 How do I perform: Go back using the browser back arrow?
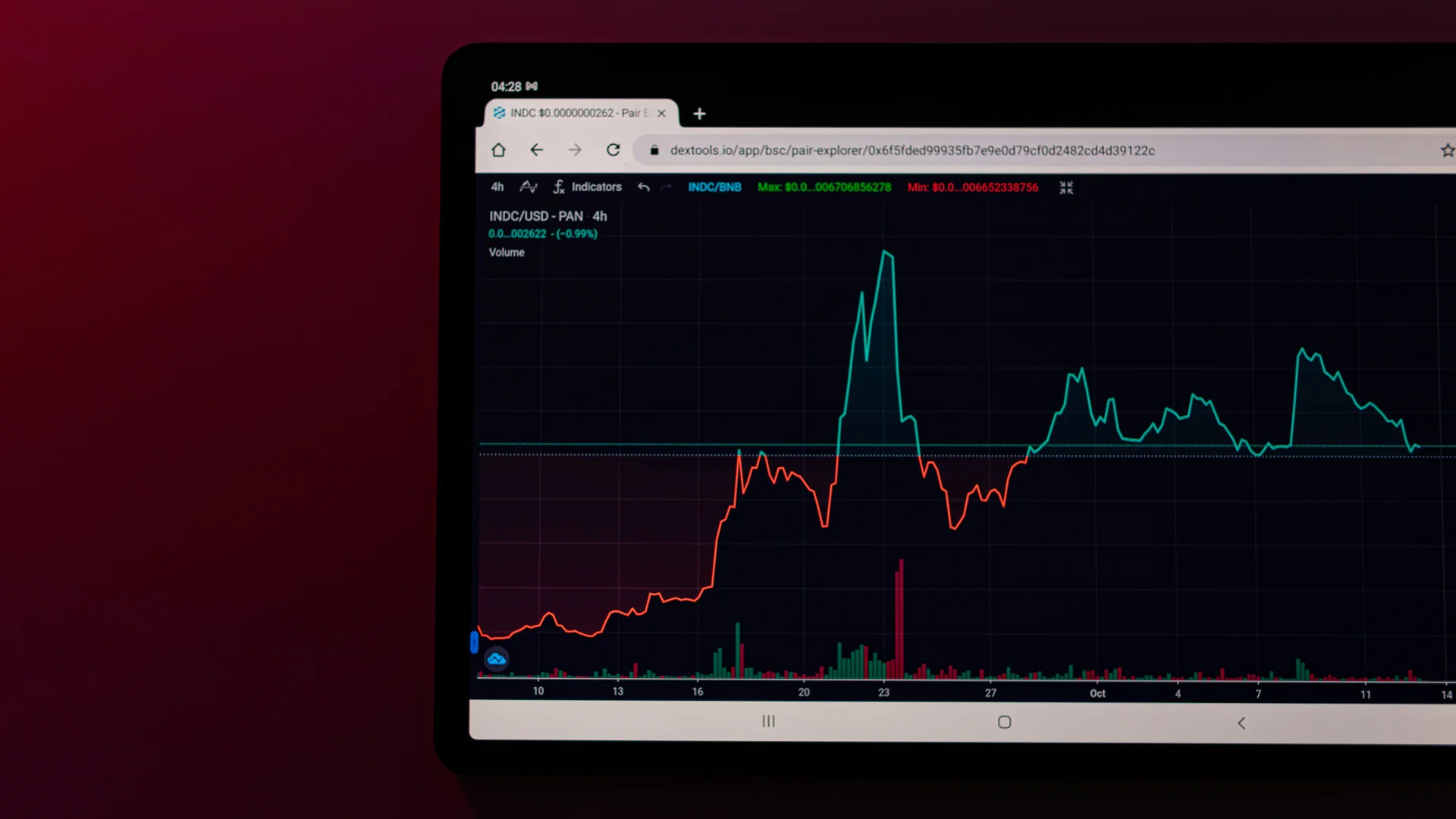pos(537,150)
